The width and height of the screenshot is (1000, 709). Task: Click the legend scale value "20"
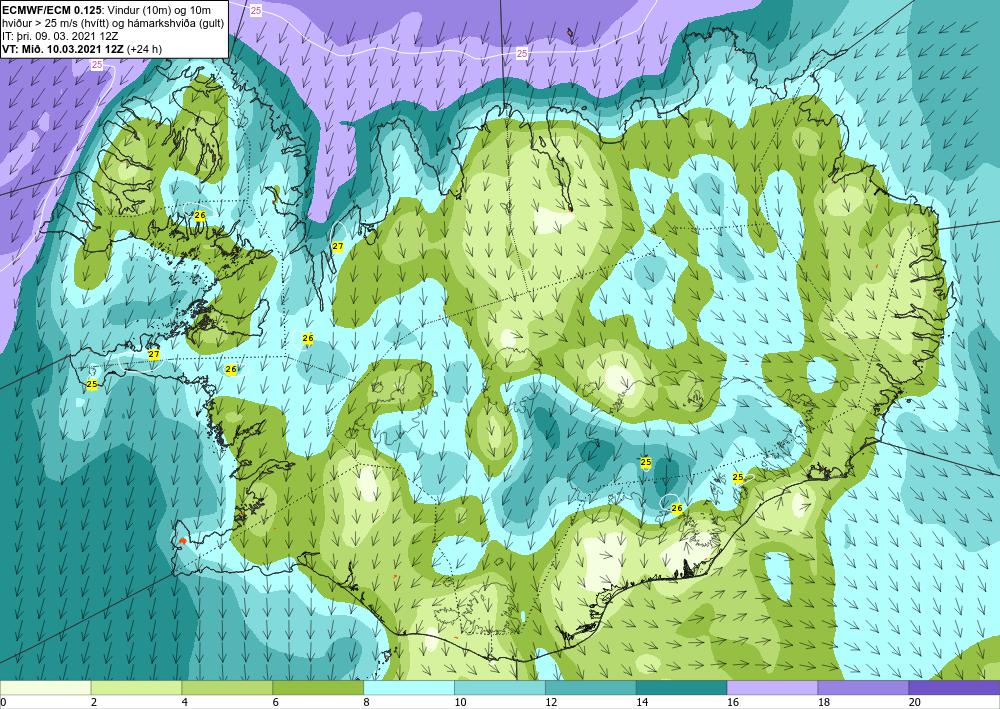(915, 703)
